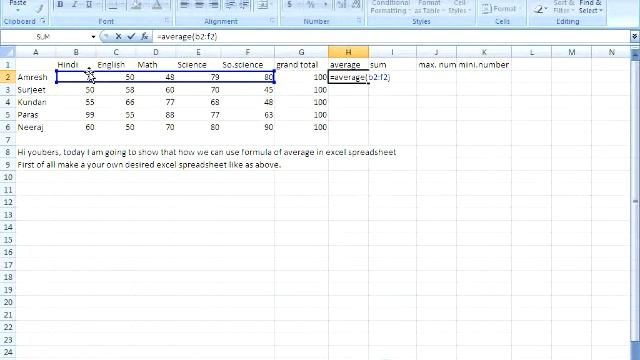This screenshot has width=640, height=360.
Task: Click the 'Surjeet' name cell
Action: (x=36, y=89)
